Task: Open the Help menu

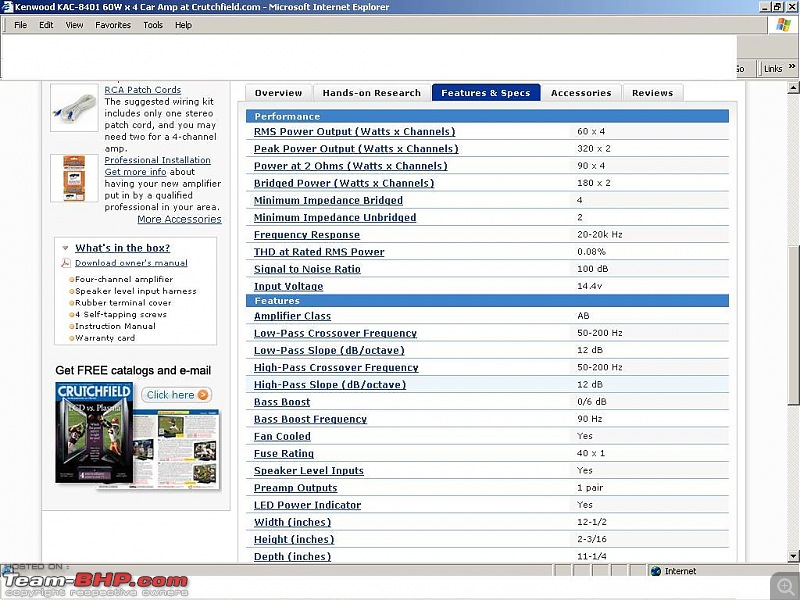Action: click(x=183, y=25)
